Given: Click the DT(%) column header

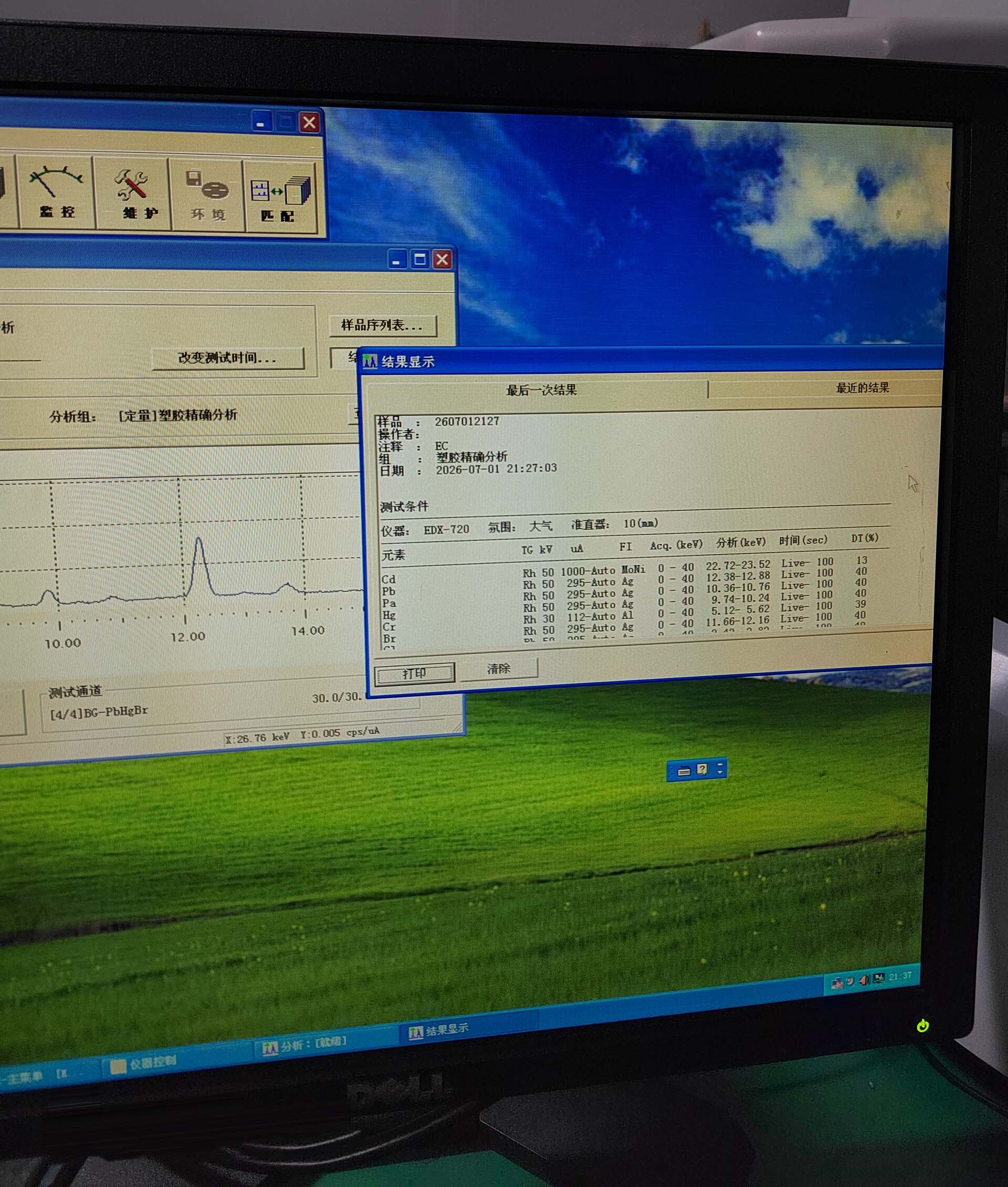Looking at the screenshot, I should 865,538.
